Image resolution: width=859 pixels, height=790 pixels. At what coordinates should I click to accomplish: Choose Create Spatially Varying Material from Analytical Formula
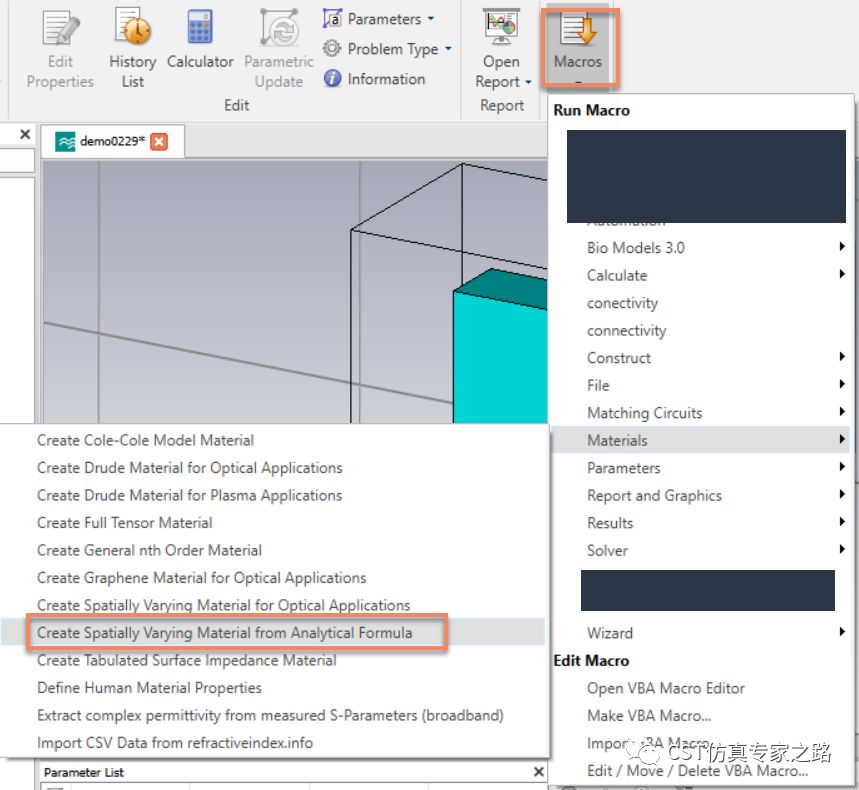tap(224, 633)
